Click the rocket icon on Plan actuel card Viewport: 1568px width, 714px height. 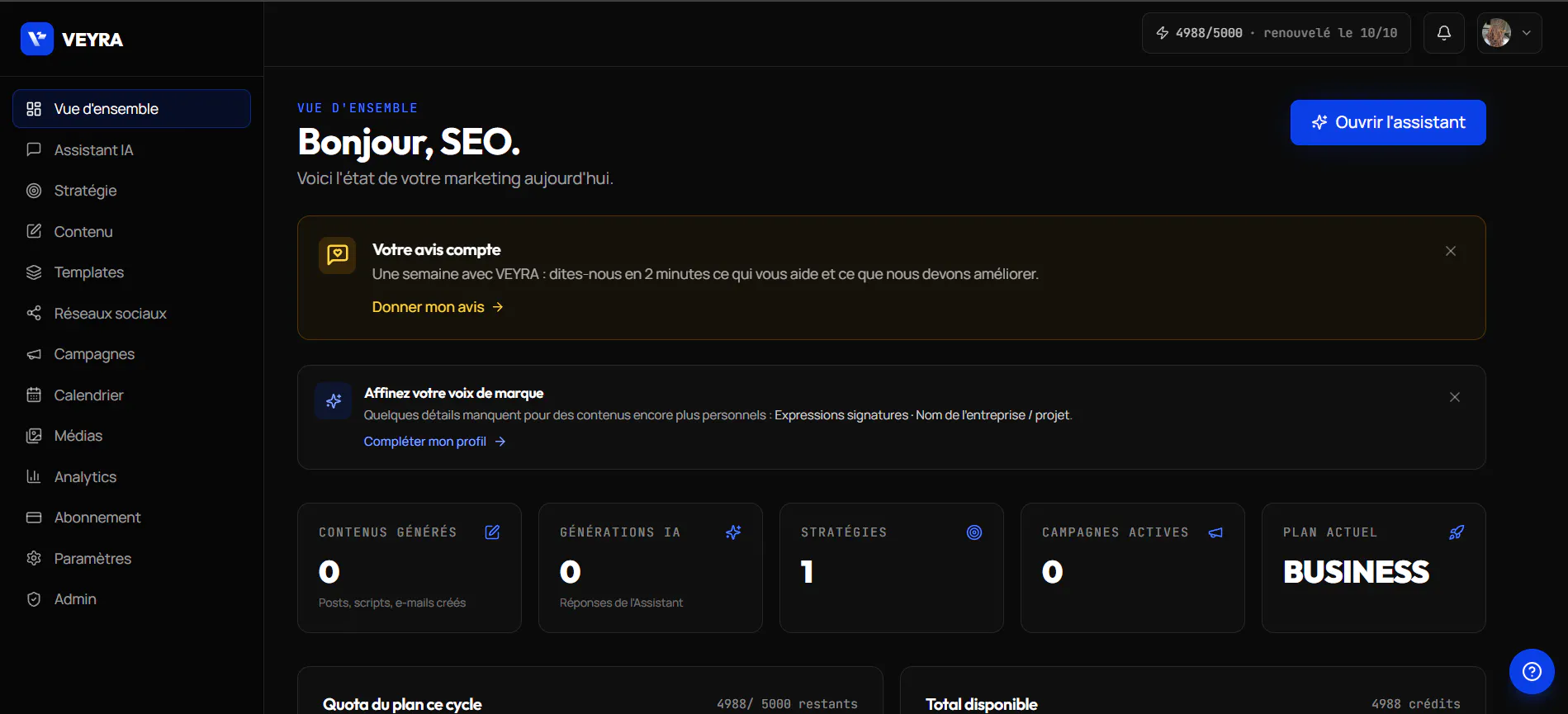click(x=1457, y=532)
